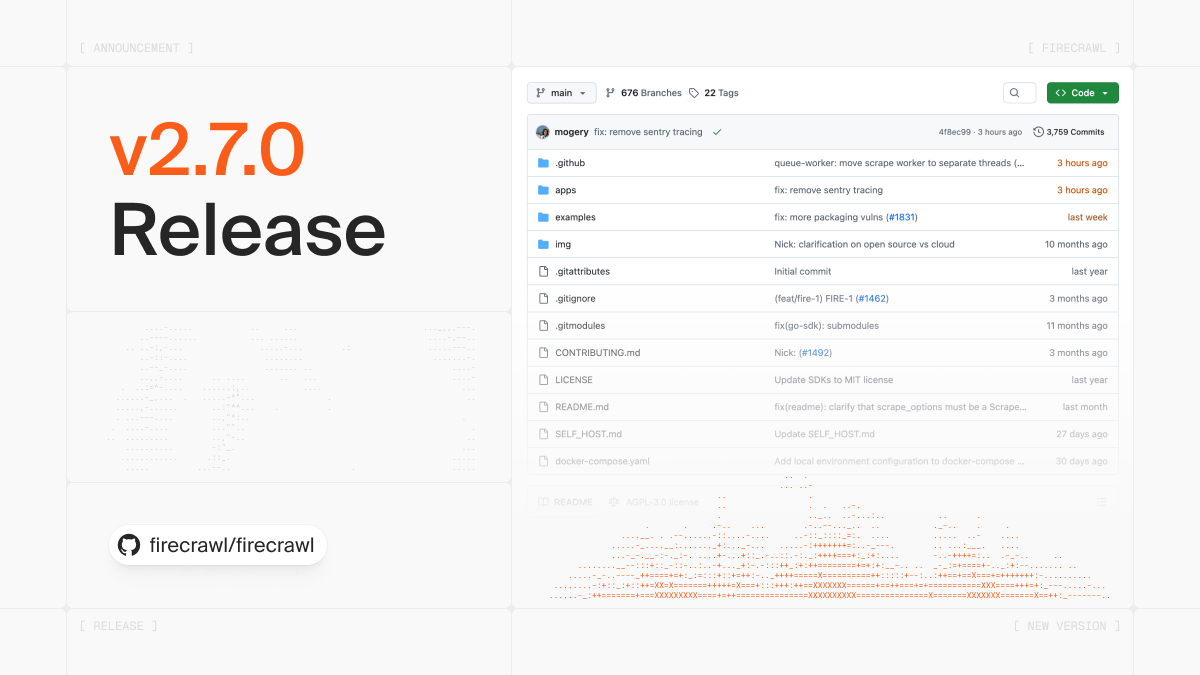The width and height of the screenshot is (1200, 675).
Task: Switch to the README section
Action: click(565, 501)
